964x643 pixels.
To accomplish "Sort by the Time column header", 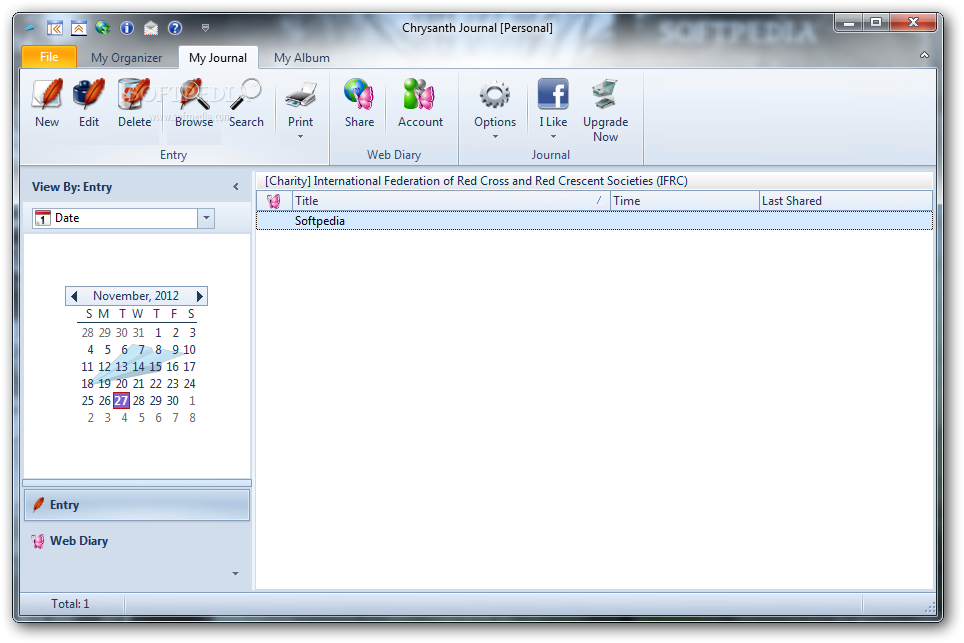I will [x=685, y=201].
